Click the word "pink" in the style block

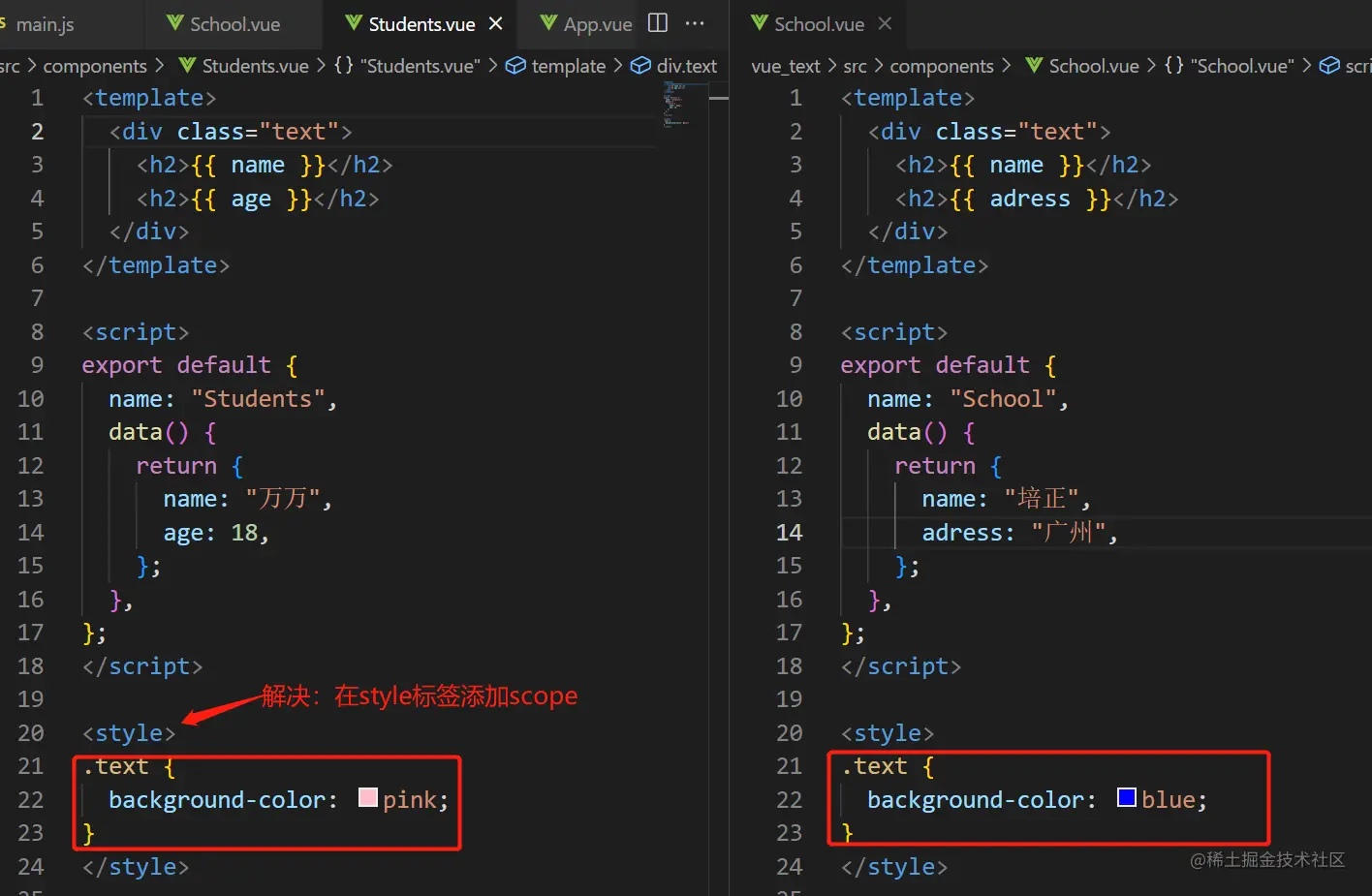pos(410,800)
